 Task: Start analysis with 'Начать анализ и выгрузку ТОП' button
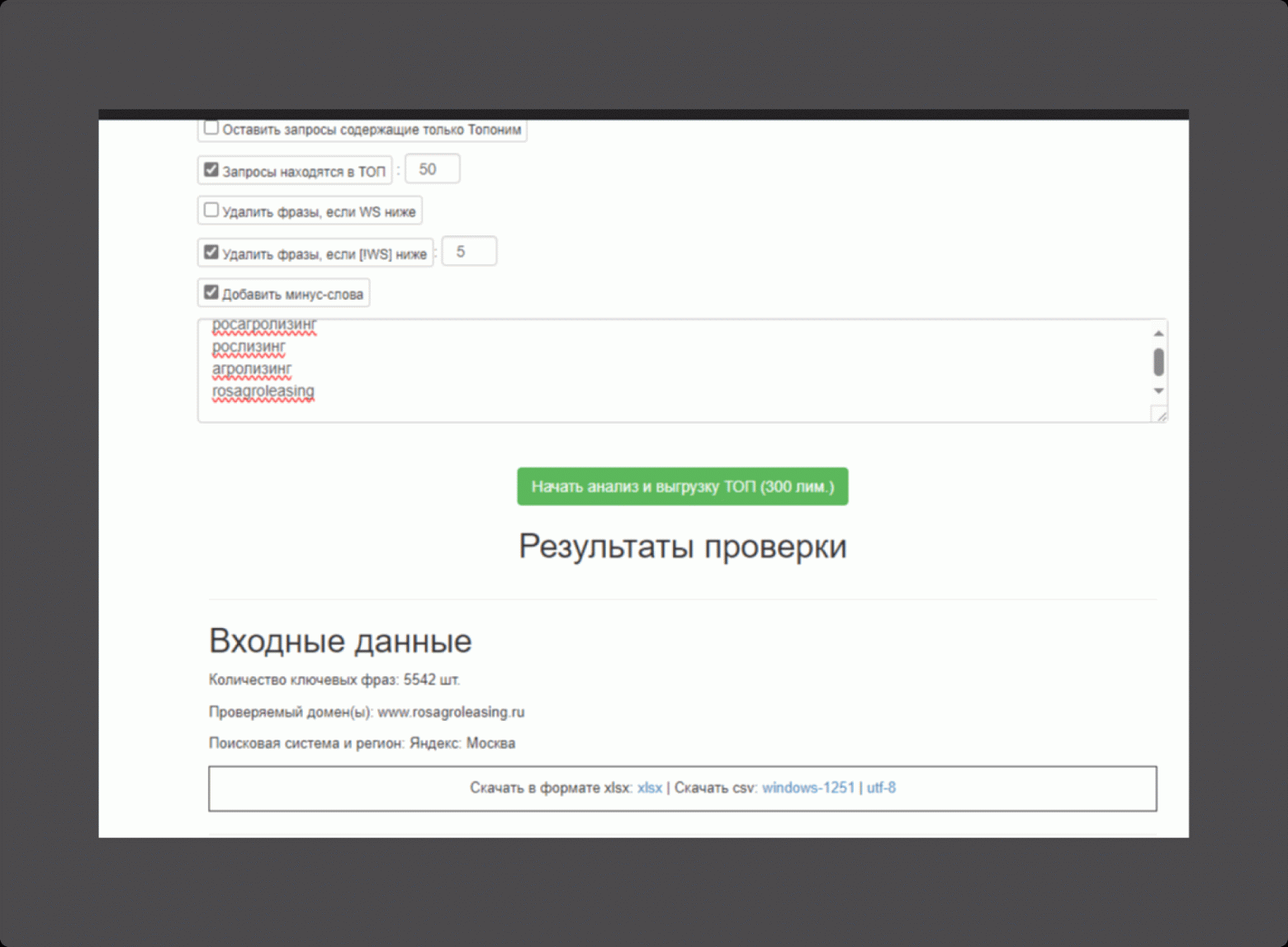click(x=682, y=486)
